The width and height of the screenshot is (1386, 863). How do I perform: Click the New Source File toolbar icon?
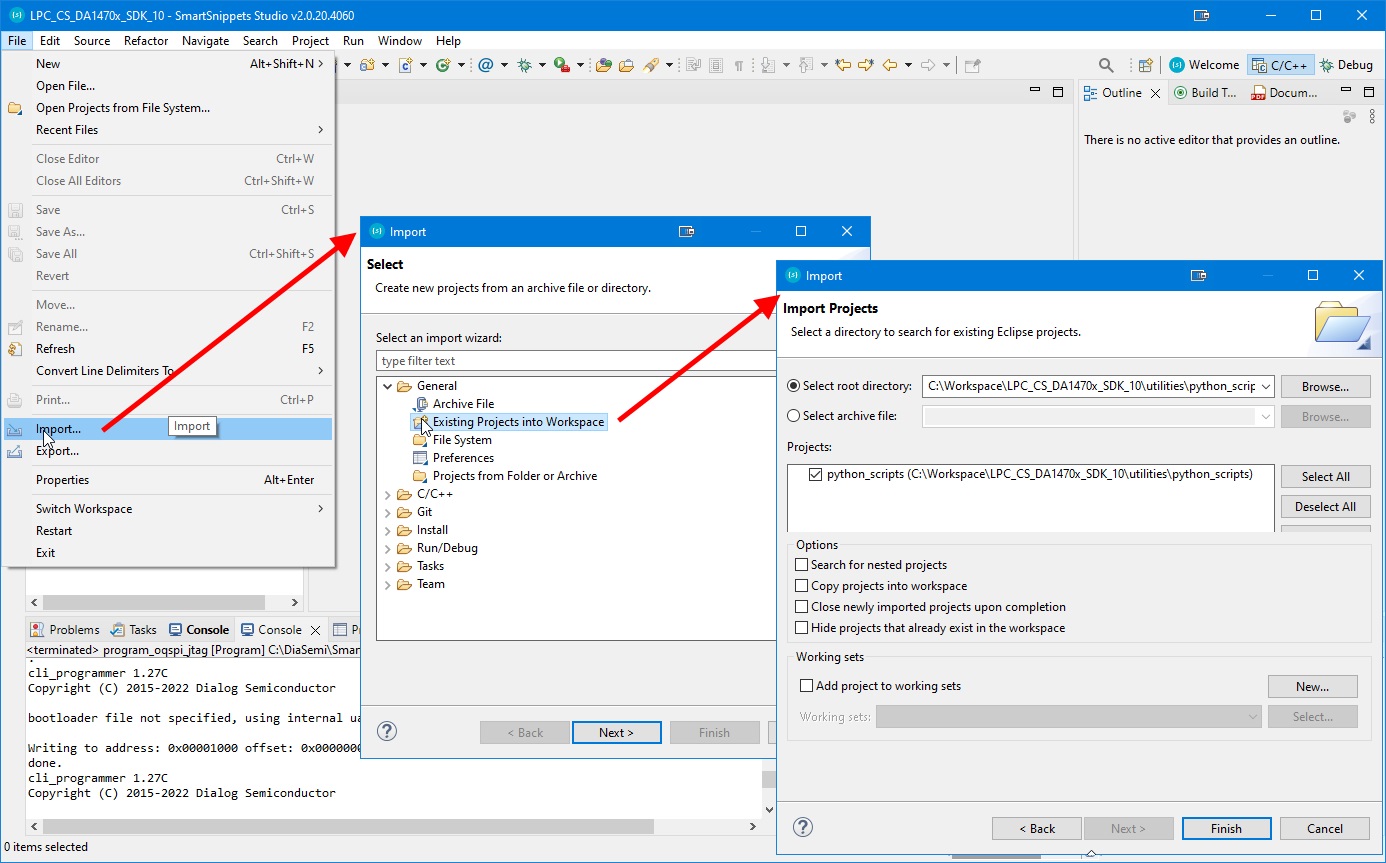(406, 65)
